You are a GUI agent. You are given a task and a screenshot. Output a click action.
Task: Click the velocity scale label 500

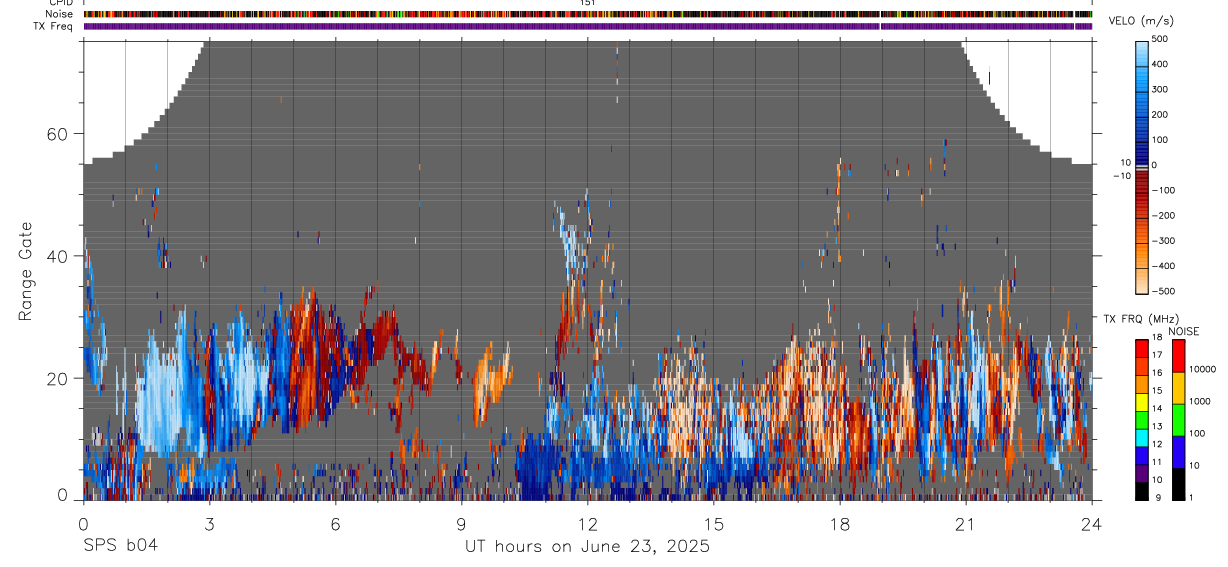coord(1160,39)
